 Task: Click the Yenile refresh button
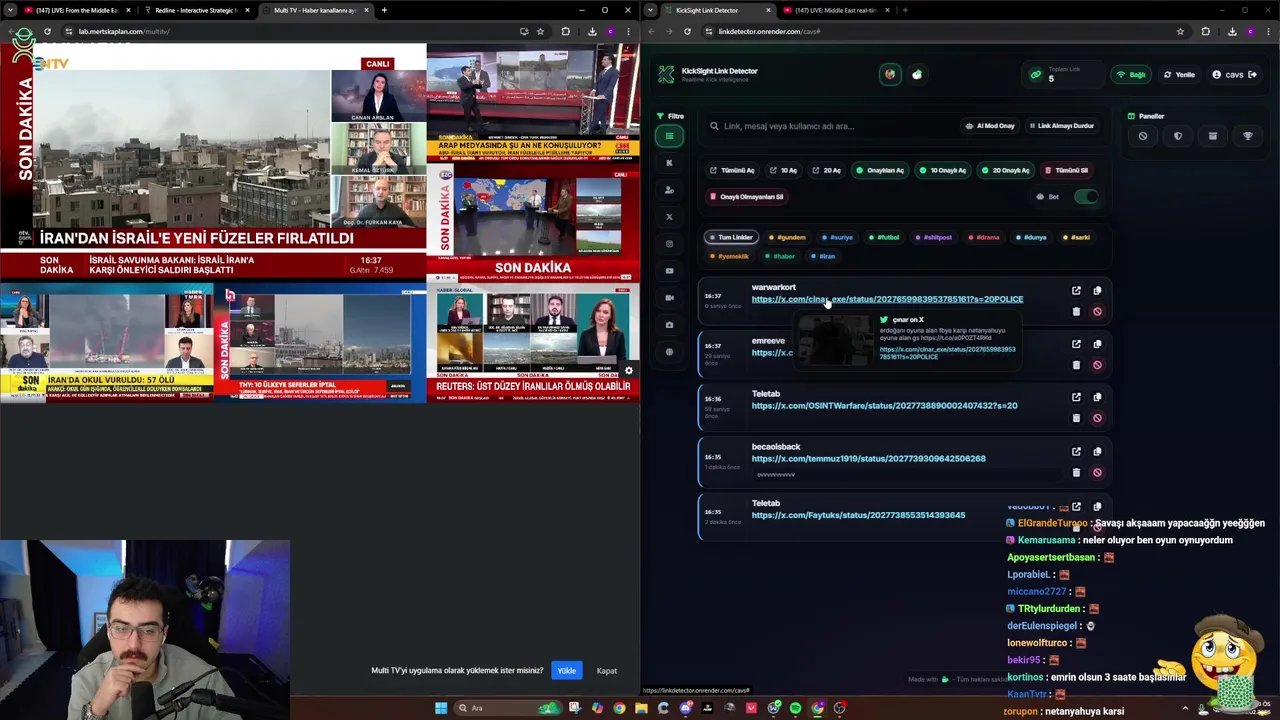(1179, 75)
